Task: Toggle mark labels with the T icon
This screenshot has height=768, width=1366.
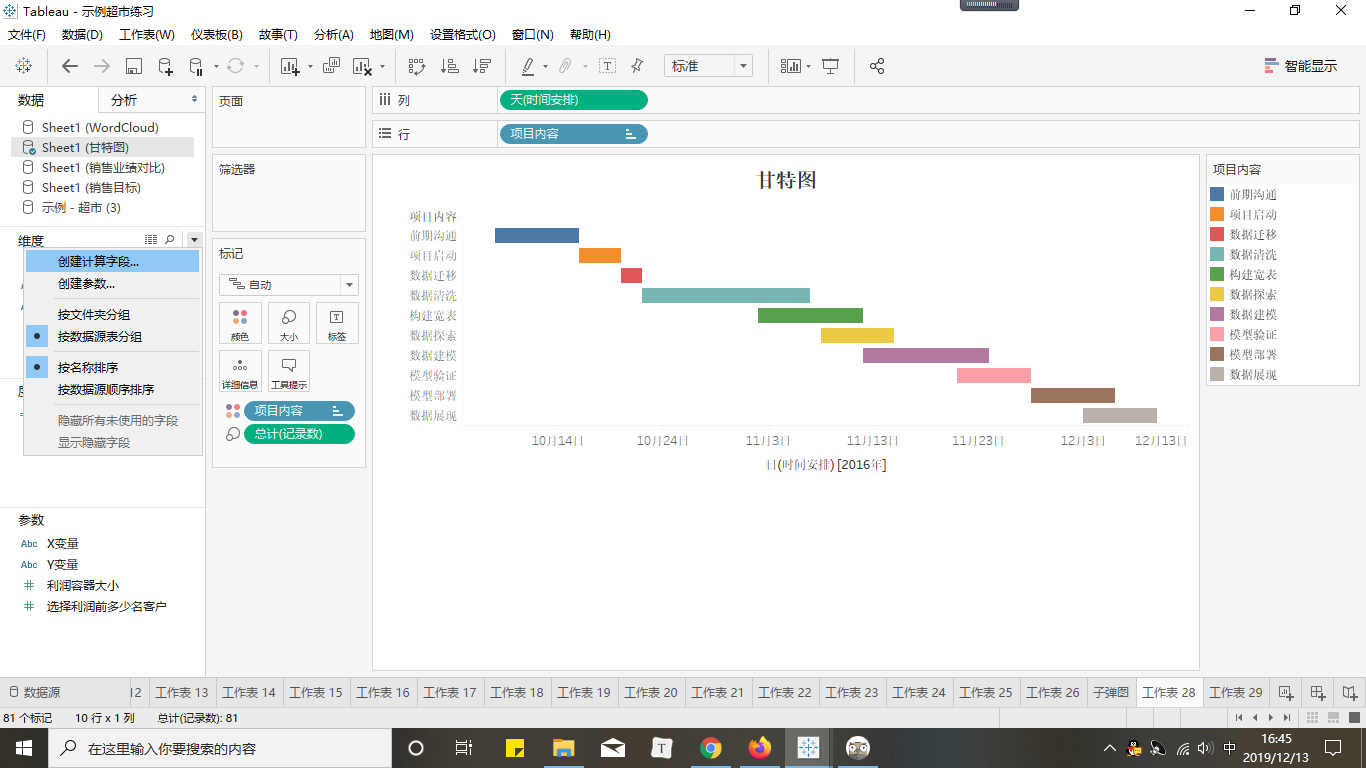Action: click(607, 66)
